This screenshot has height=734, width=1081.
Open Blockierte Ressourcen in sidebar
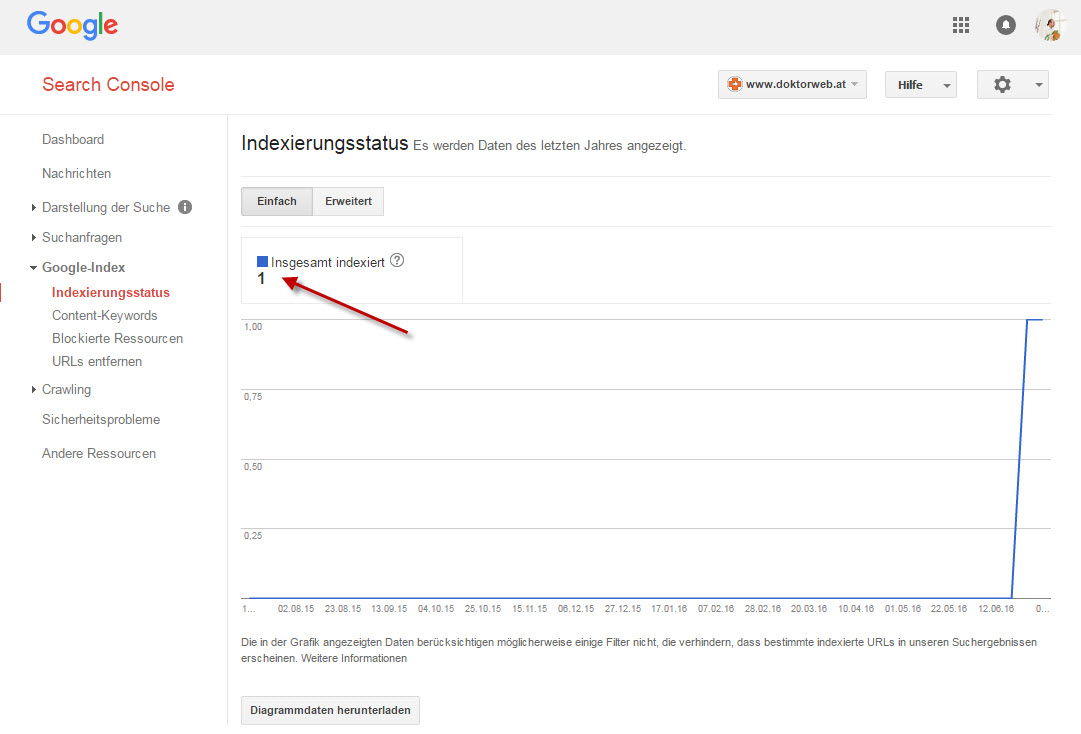coord(118,338)
